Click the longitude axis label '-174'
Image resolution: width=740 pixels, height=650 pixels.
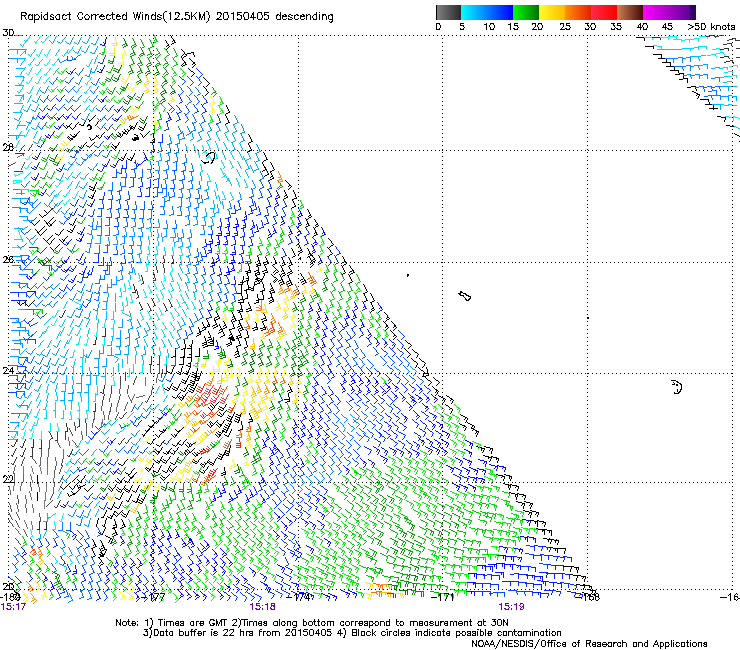[x=299, y=597]
